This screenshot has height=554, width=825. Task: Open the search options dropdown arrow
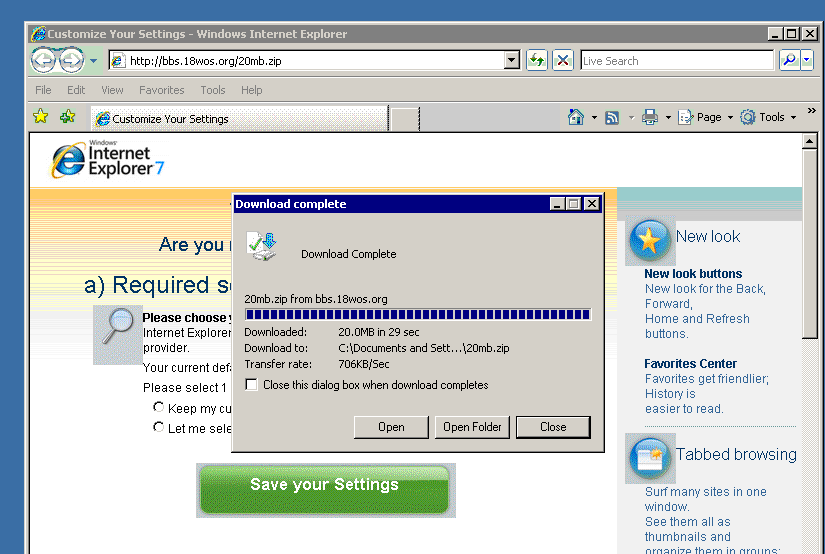click(807, 61)
